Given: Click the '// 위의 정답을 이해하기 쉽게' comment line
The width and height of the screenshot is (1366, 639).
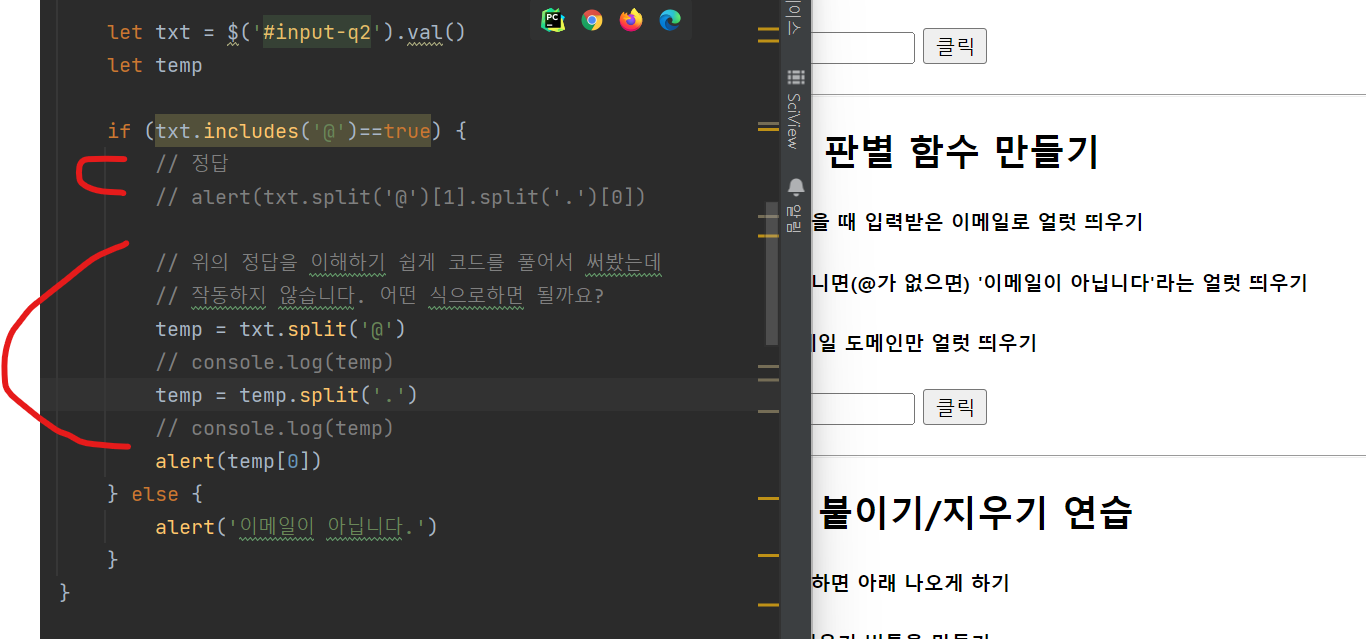Looking at the screenshot, I should pos(410,263).
